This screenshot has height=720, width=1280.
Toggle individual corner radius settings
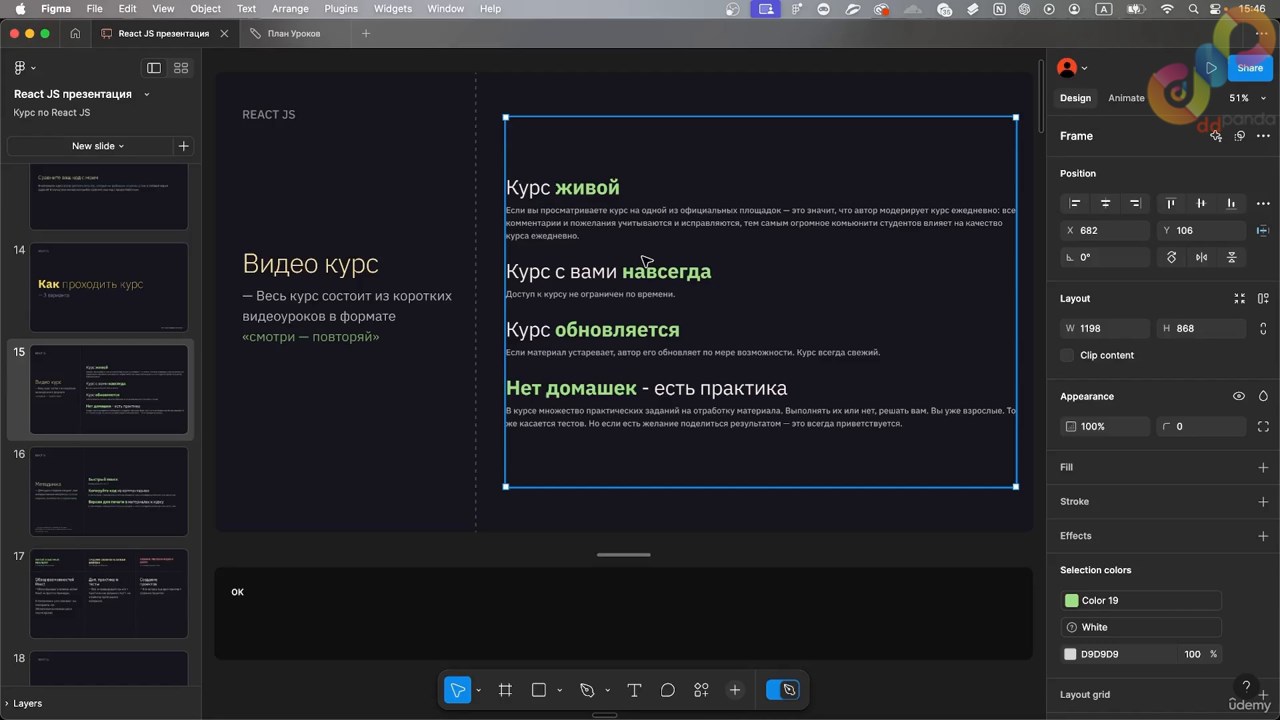click(1263, 426)
